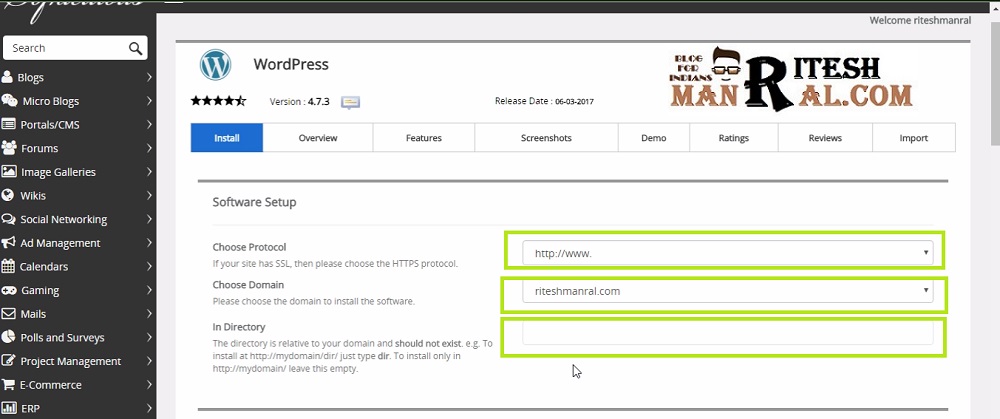Viewport: 1000px width, 419px height.
Task: Click the Ad Management megaphone icon
Action: tap(8, 242)
